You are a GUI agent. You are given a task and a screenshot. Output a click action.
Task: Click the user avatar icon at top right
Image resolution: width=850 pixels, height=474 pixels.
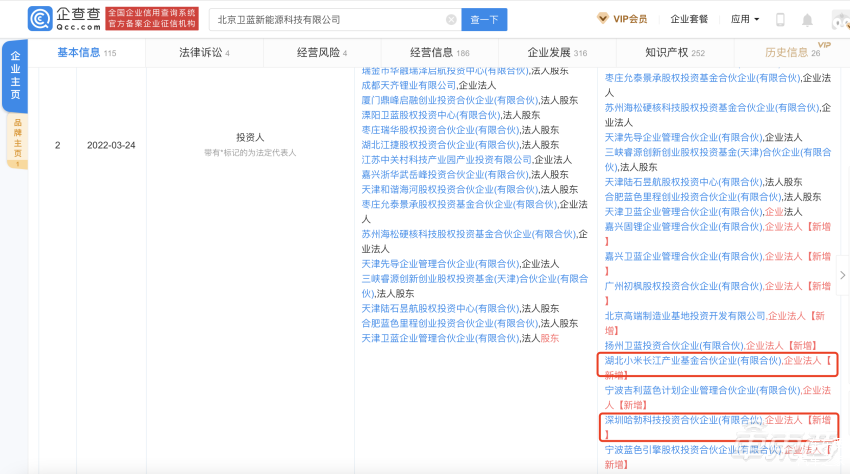click(839, 19)
